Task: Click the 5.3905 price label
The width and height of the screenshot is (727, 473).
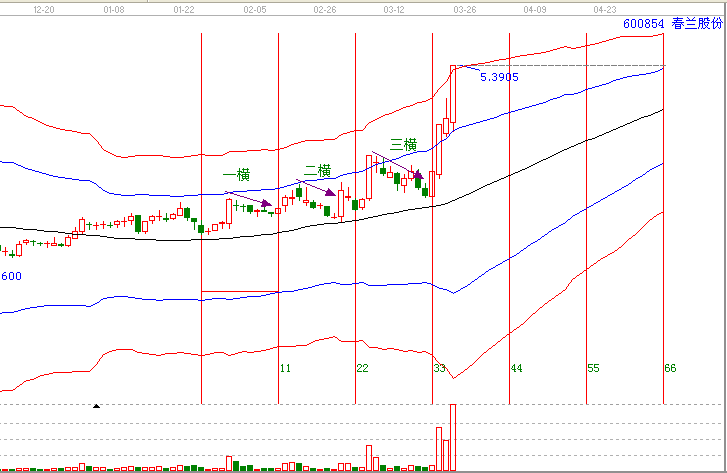Action: point(499,77)
